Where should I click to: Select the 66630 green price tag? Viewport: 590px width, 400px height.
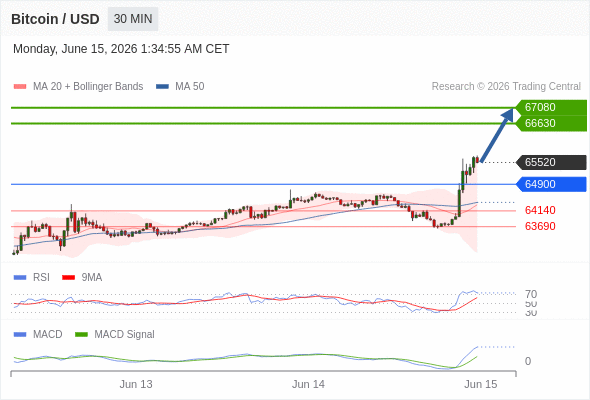pyautogui.click(x=551, y=123)
